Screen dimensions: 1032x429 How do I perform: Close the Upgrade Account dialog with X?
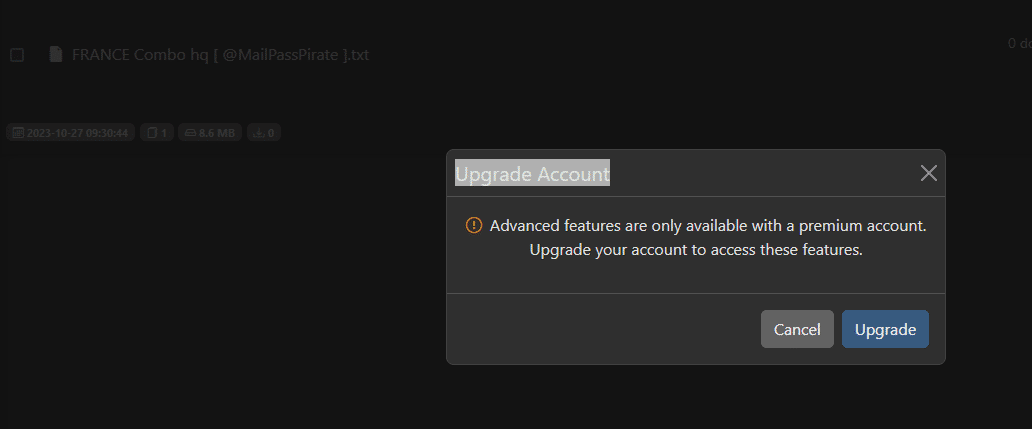pos(929,173)
